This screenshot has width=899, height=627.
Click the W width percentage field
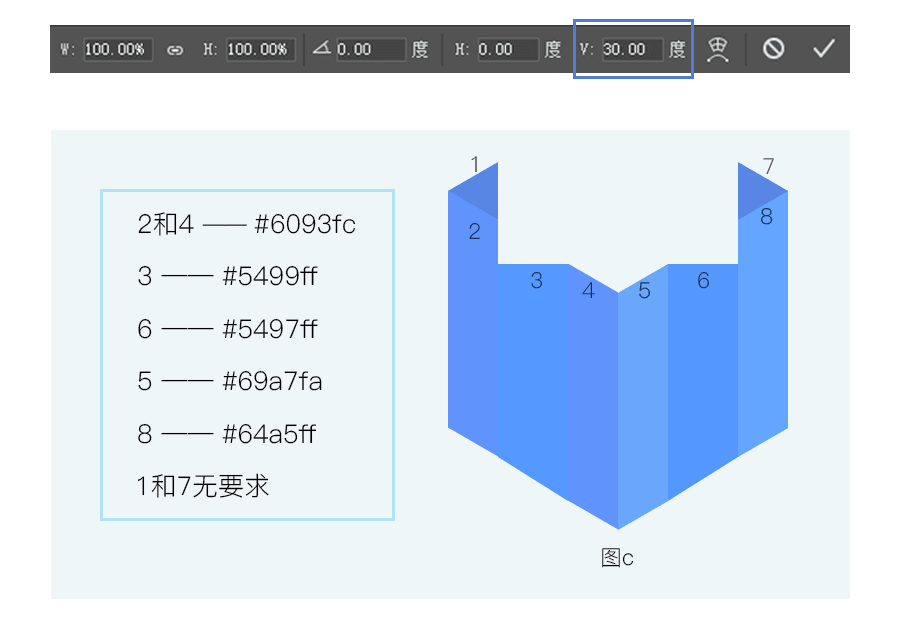[x=118, y=49]
